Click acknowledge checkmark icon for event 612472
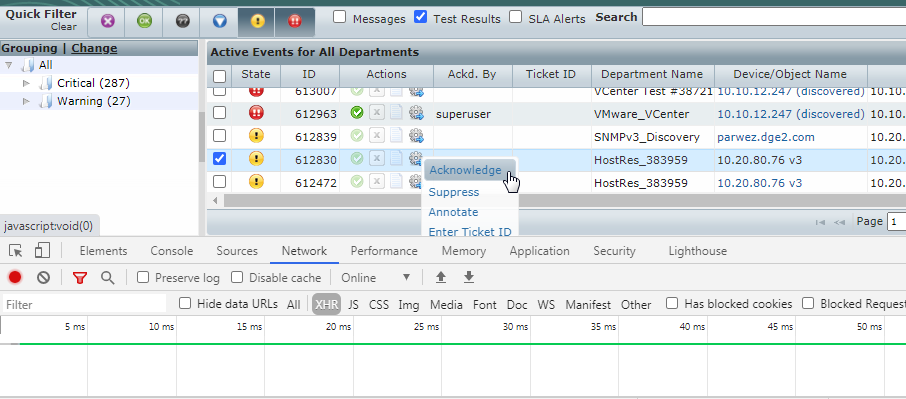Screen dimensions: 906x399 pos(357,182)
